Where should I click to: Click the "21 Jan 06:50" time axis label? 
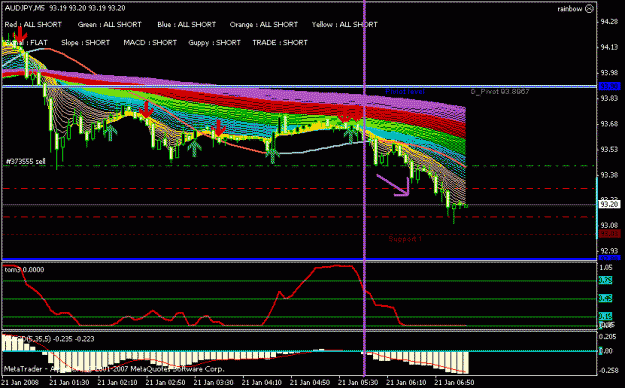click(454, 382)
